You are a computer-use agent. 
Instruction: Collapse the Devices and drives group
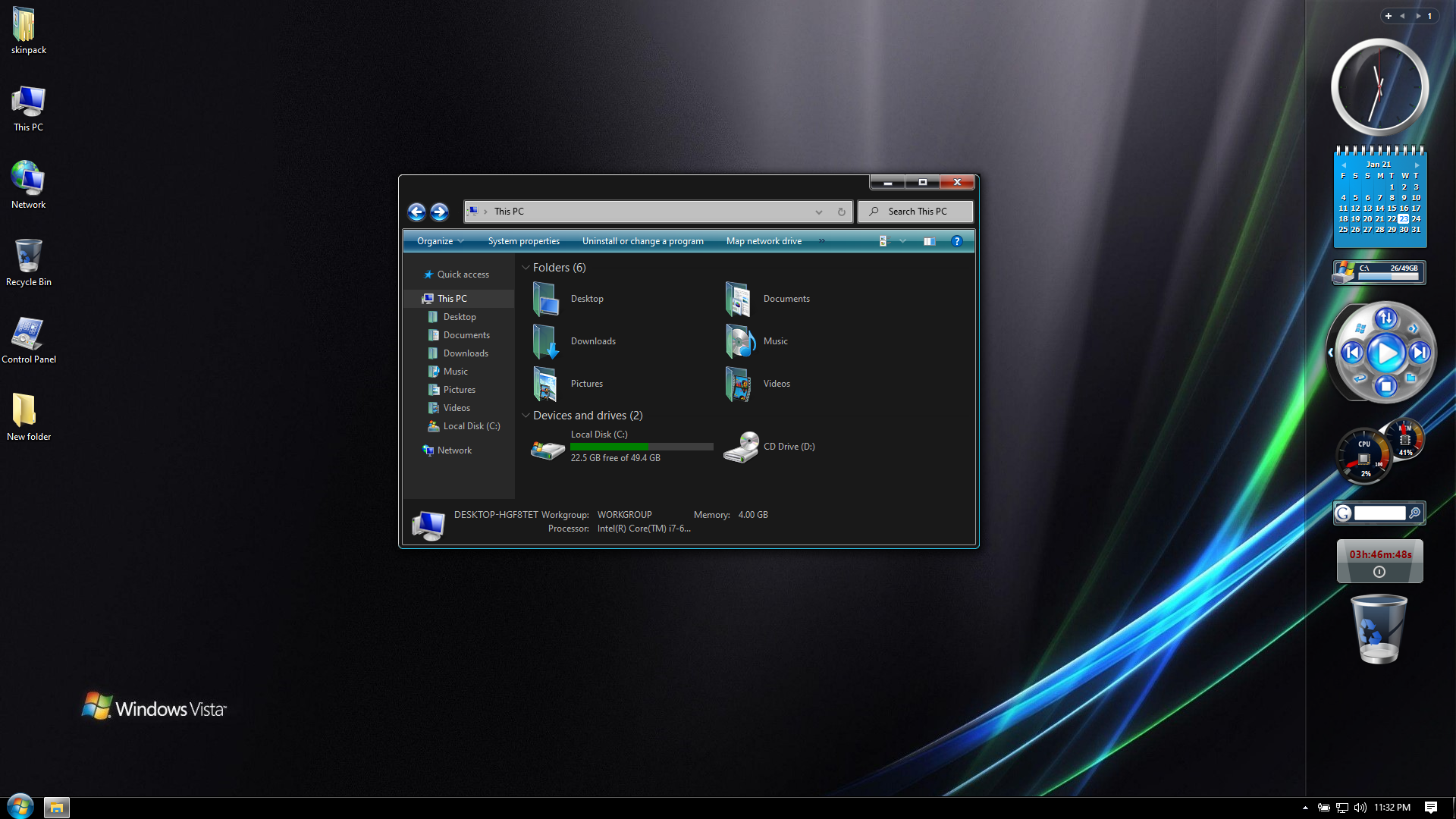tap(526, 416)
